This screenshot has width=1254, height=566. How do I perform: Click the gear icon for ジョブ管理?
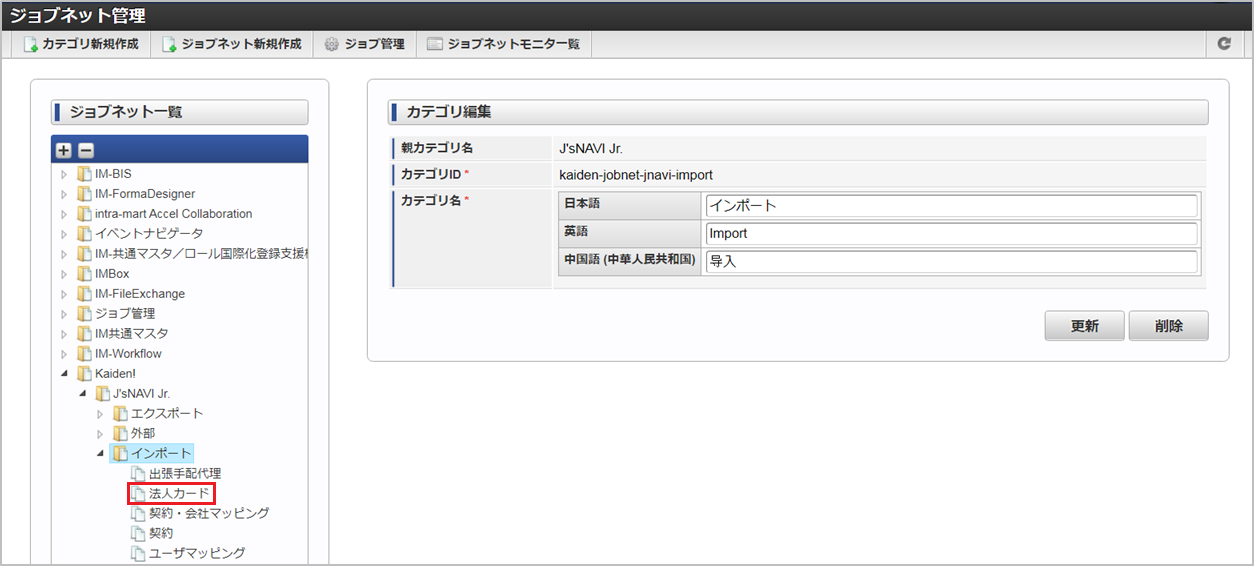tap(332, 44)
